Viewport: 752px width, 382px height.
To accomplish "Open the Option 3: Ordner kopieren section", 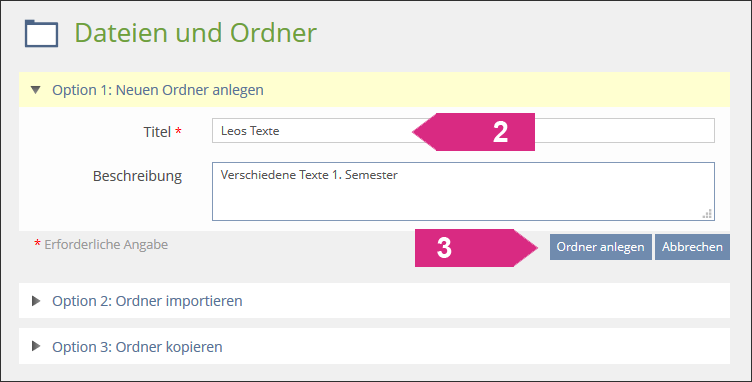I will tap(374, 346).
